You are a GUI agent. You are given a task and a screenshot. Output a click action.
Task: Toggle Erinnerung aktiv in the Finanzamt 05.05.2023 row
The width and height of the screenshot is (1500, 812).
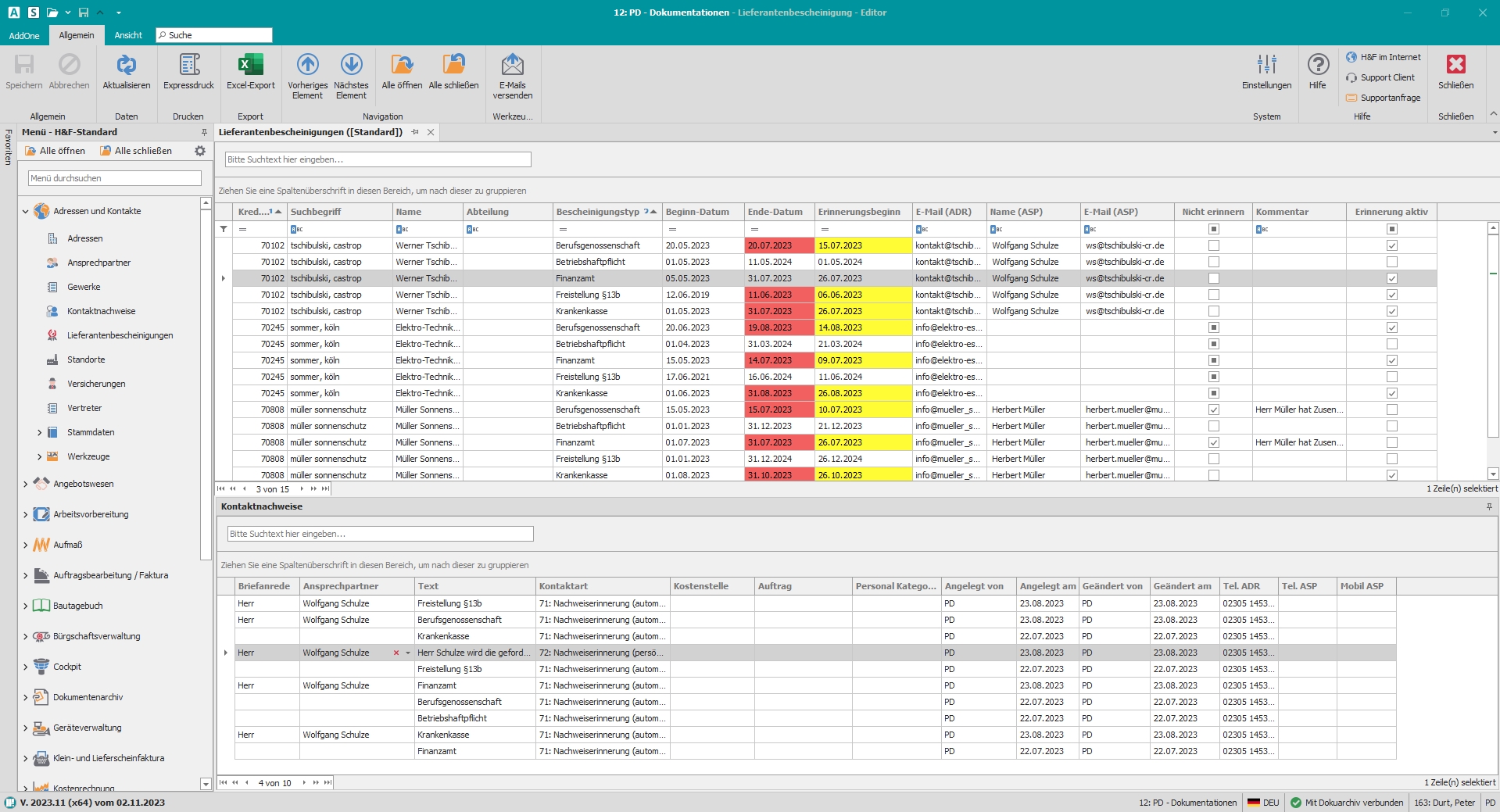[1391, 278]
